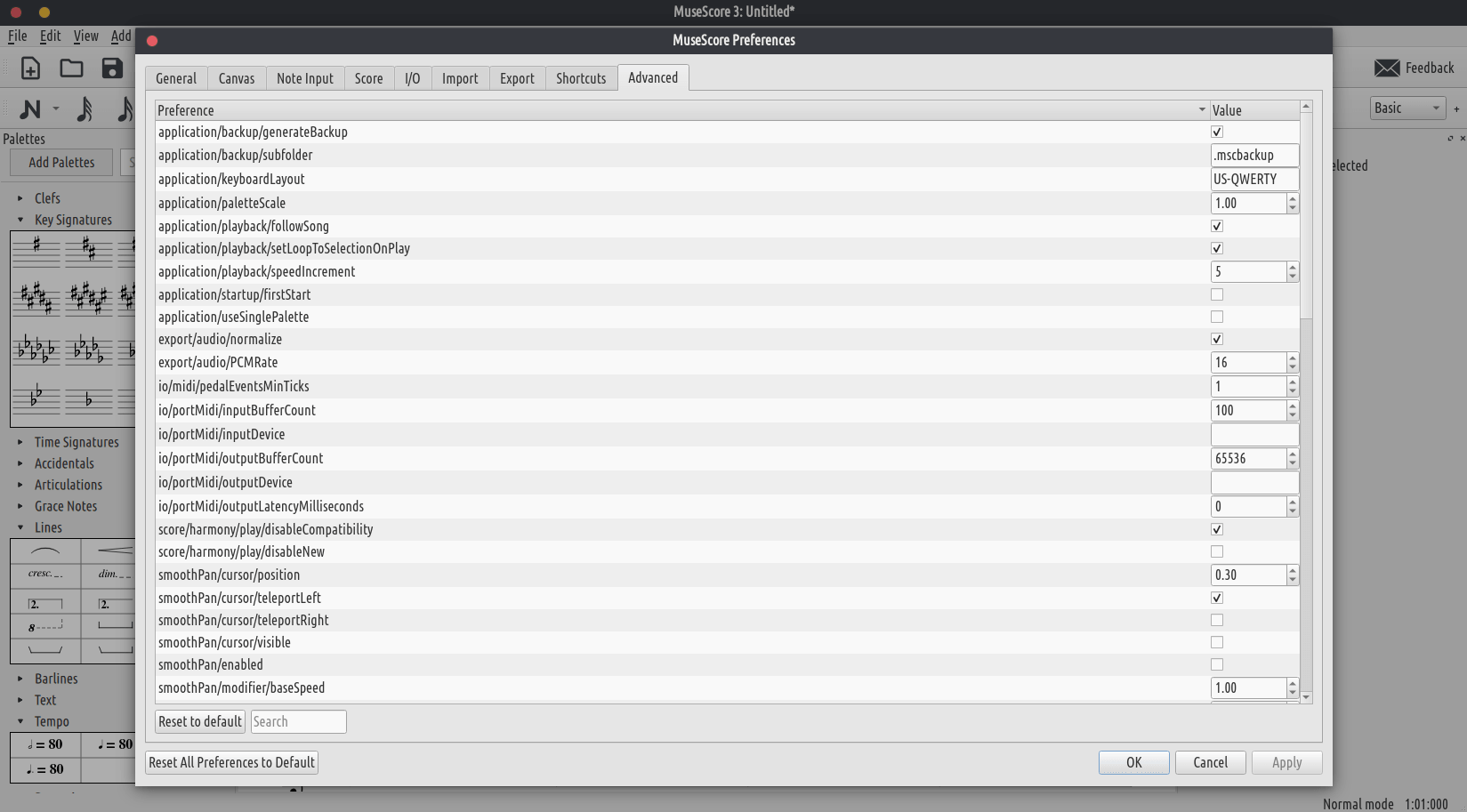This screenshot has height=812, width=1467.
Task: Click the keyboardLayout US-QWERTY field
Action: 1254,179
